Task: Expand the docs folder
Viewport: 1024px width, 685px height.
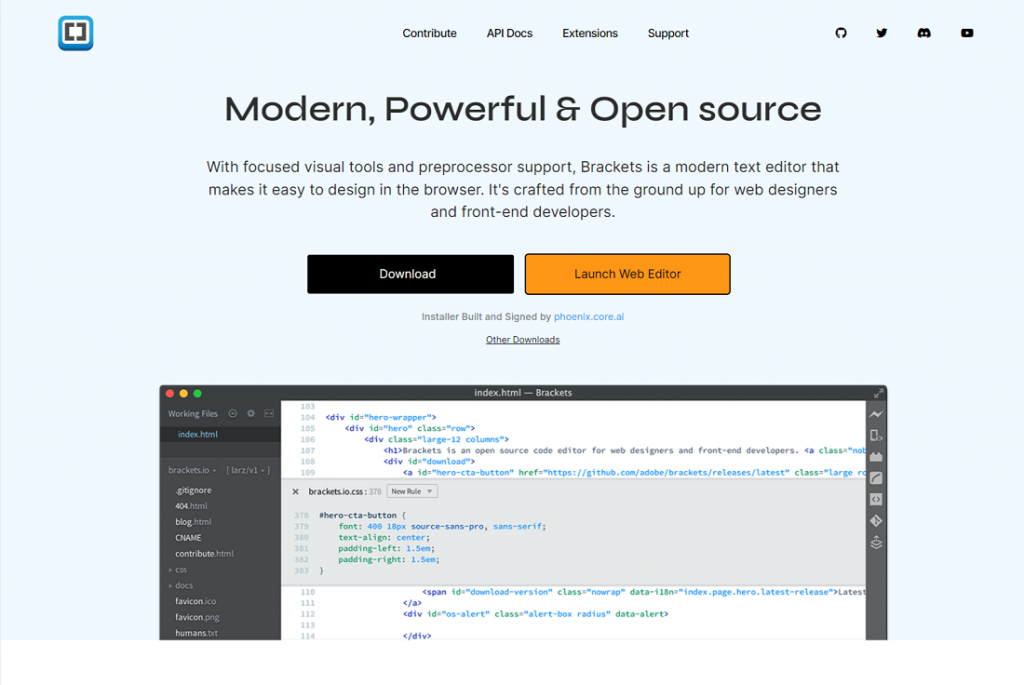Action: pyautogui.click(x=180, y=585)
